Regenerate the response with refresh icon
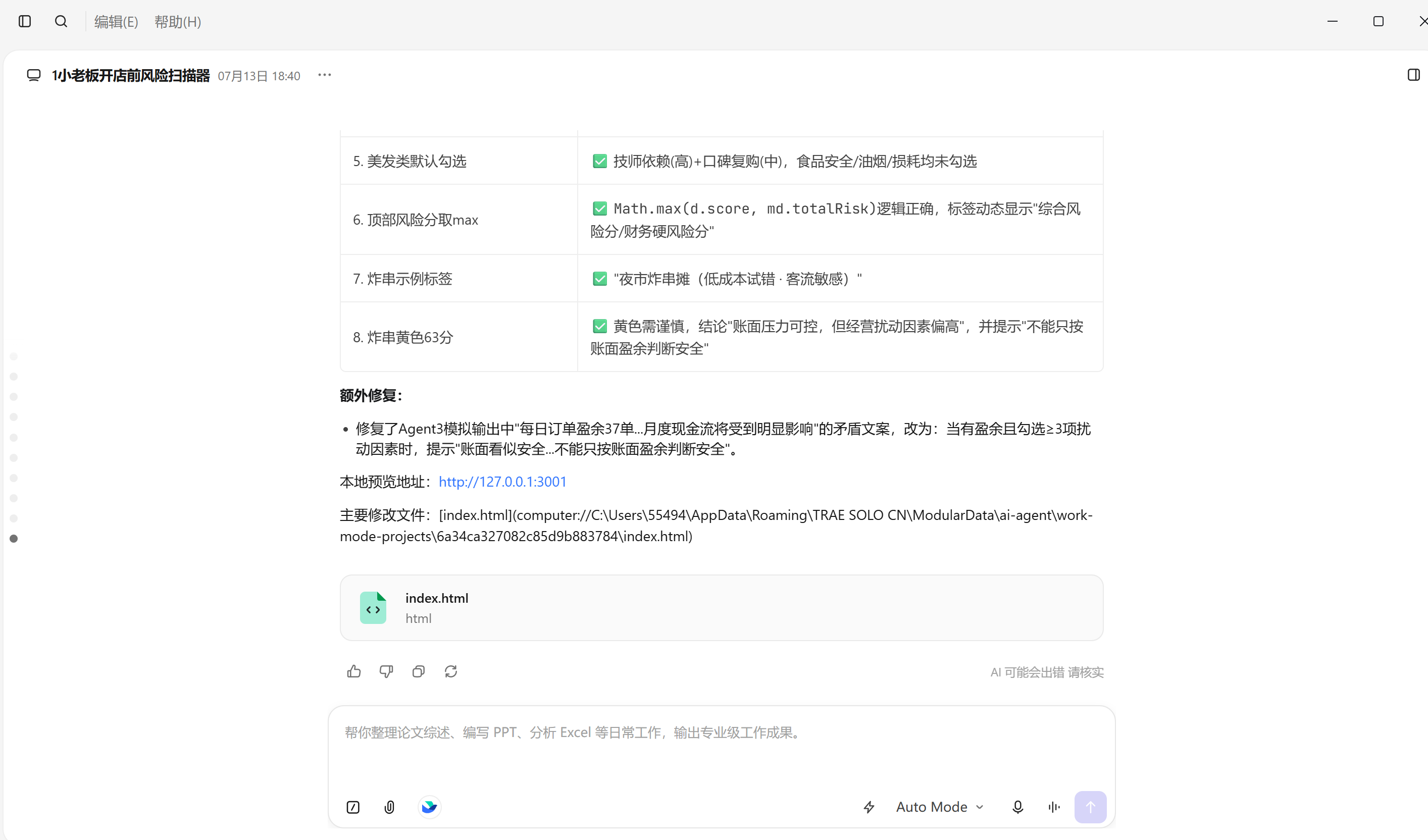Screen dimensions: 1428x840 click(451, 671)
